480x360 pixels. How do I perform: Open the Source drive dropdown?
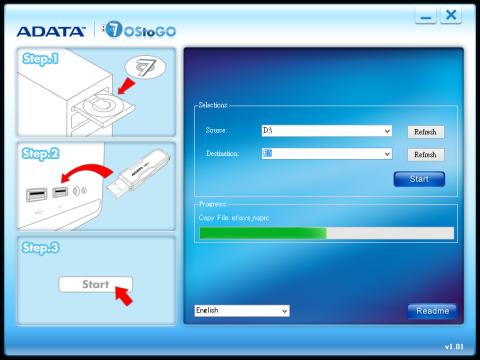click(327, 131)
